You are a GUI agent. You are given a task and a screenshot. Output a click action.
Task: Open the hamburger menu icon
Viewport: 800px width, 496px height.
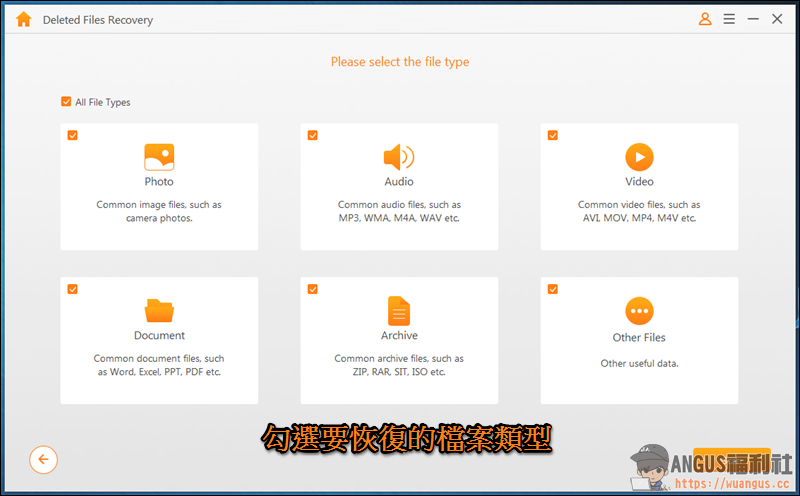tap(729, 19)
